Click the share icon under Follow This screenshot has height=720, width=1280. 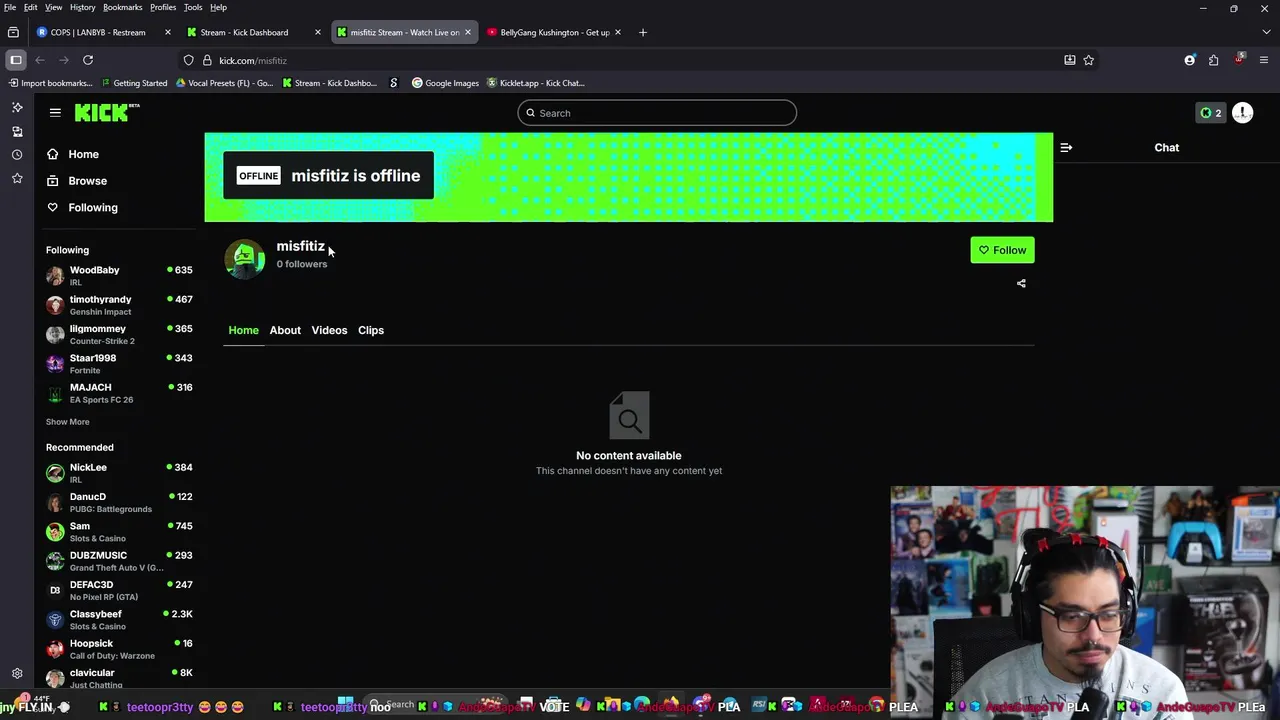pos(1021,283)
